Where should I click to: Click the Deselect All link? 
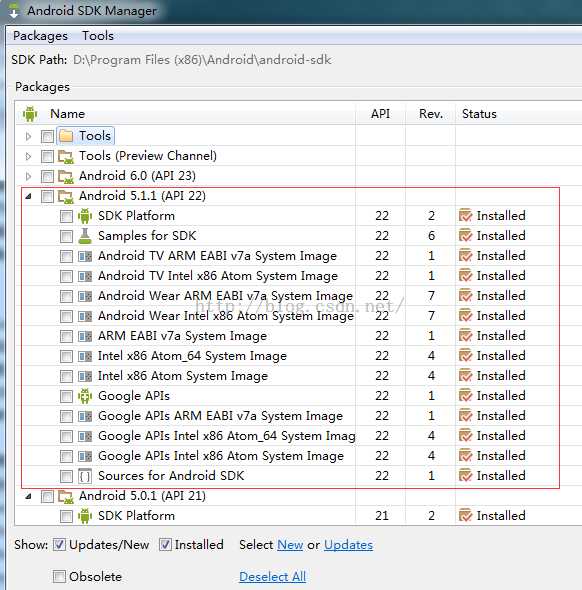click(272, 576)
